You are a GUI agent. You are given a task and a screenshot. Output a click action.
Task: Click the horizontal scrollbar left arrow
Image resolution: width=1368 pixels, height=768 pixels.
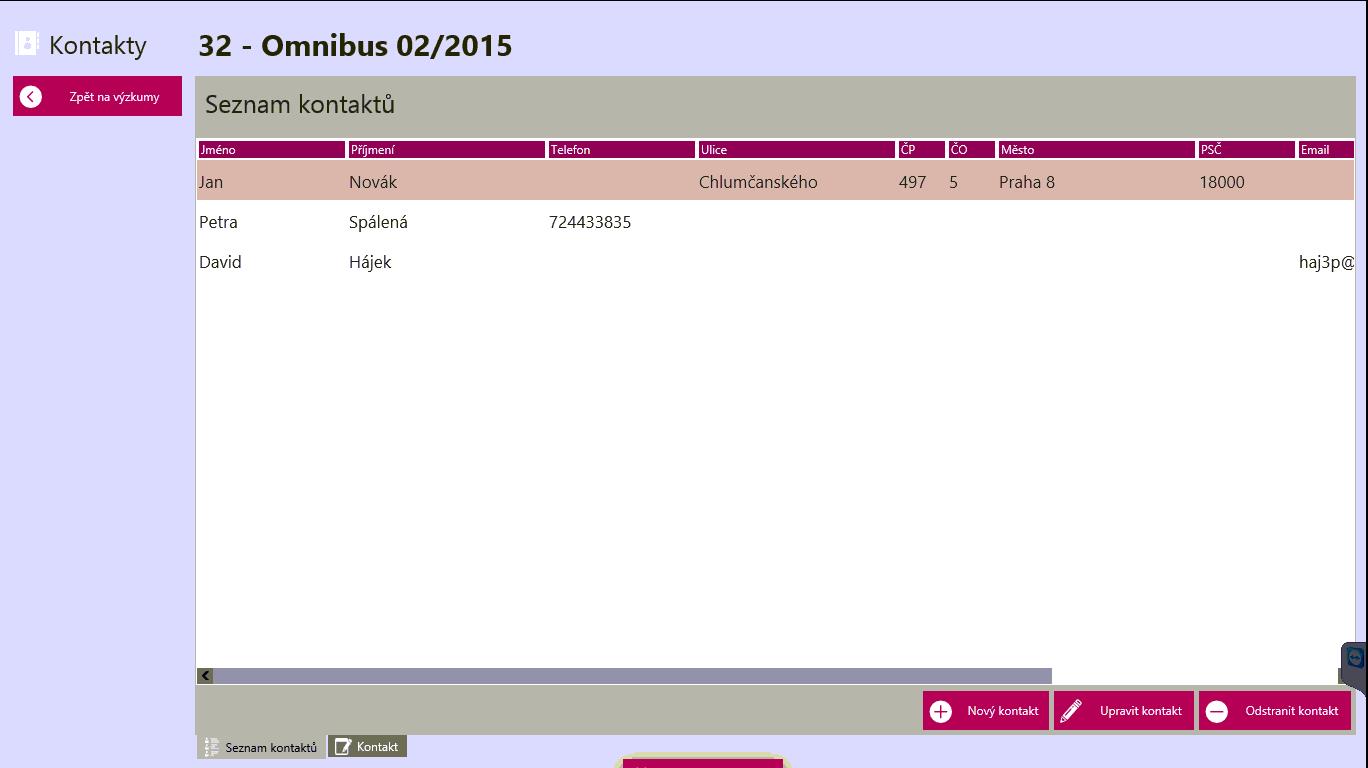(205, 676)
